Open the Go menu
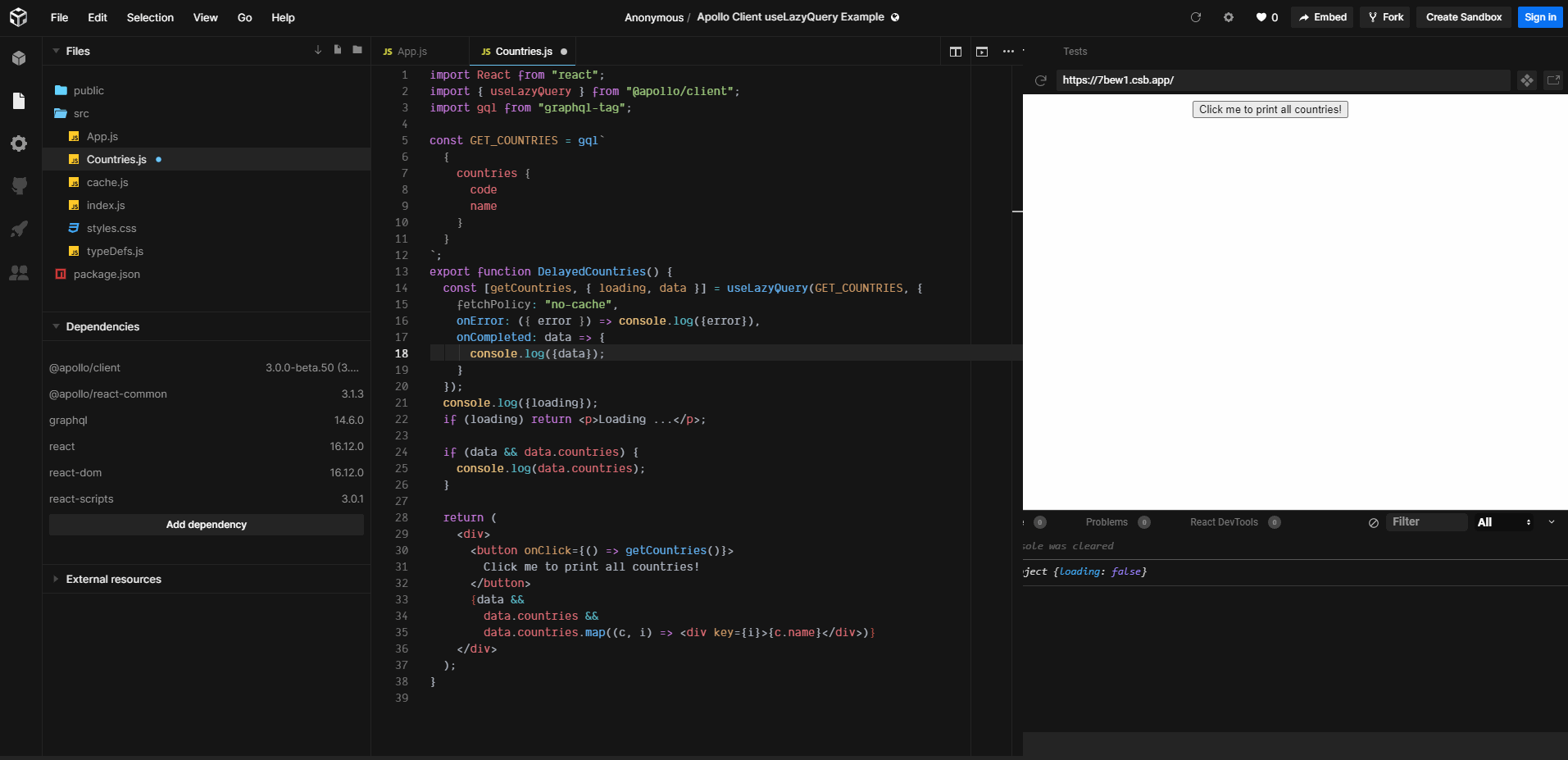This screenshot has height=760, width=1568. point(244,17)
